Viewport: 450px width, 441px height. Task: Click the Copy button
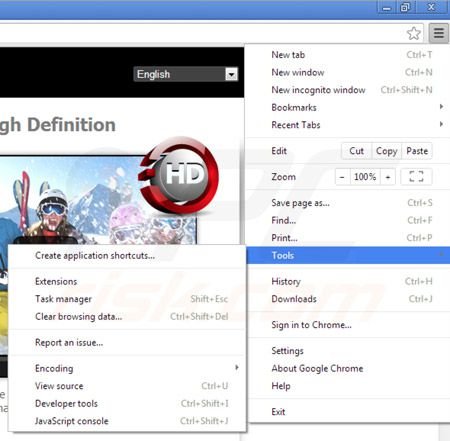tap(387, 151)
